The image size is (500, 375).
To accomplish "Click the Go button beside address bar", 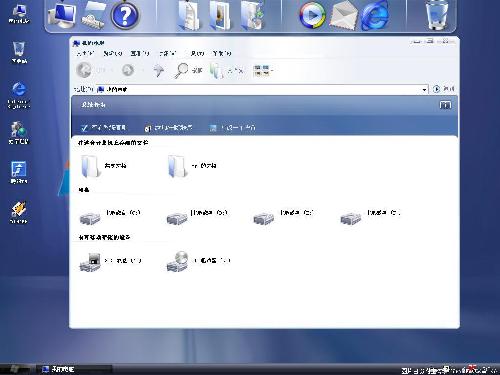I will tap(444, 89).
